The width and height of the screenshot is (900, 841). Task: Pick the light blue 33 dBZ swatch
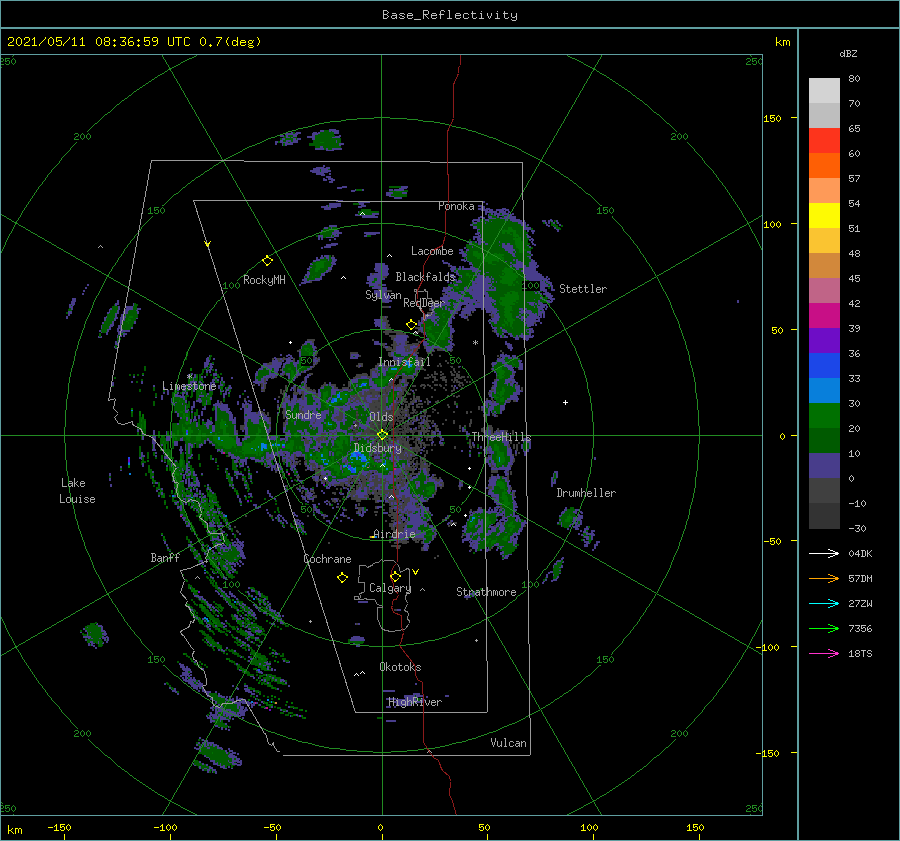point(824,390)
